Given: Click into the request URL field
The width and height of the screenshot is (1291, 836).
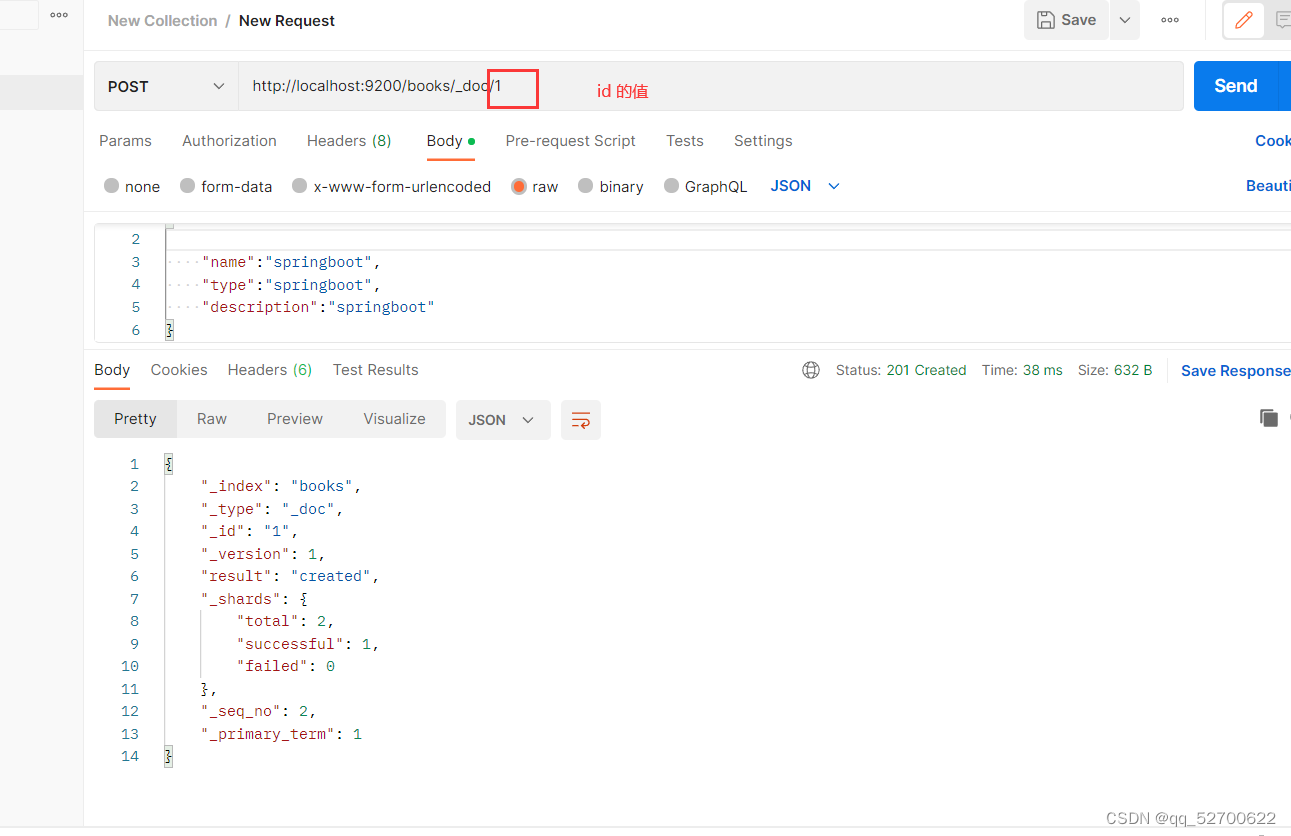Looking at the screenshot, I should [710, 86].
